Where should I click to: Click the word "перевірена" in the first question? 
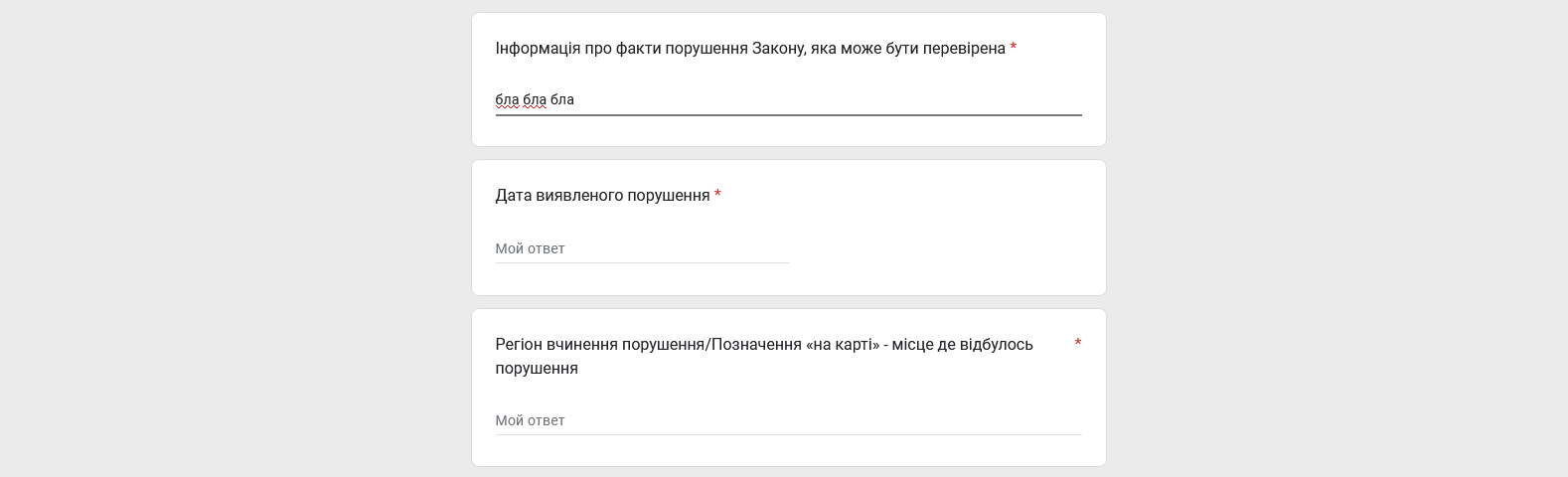tap(964, 49)
